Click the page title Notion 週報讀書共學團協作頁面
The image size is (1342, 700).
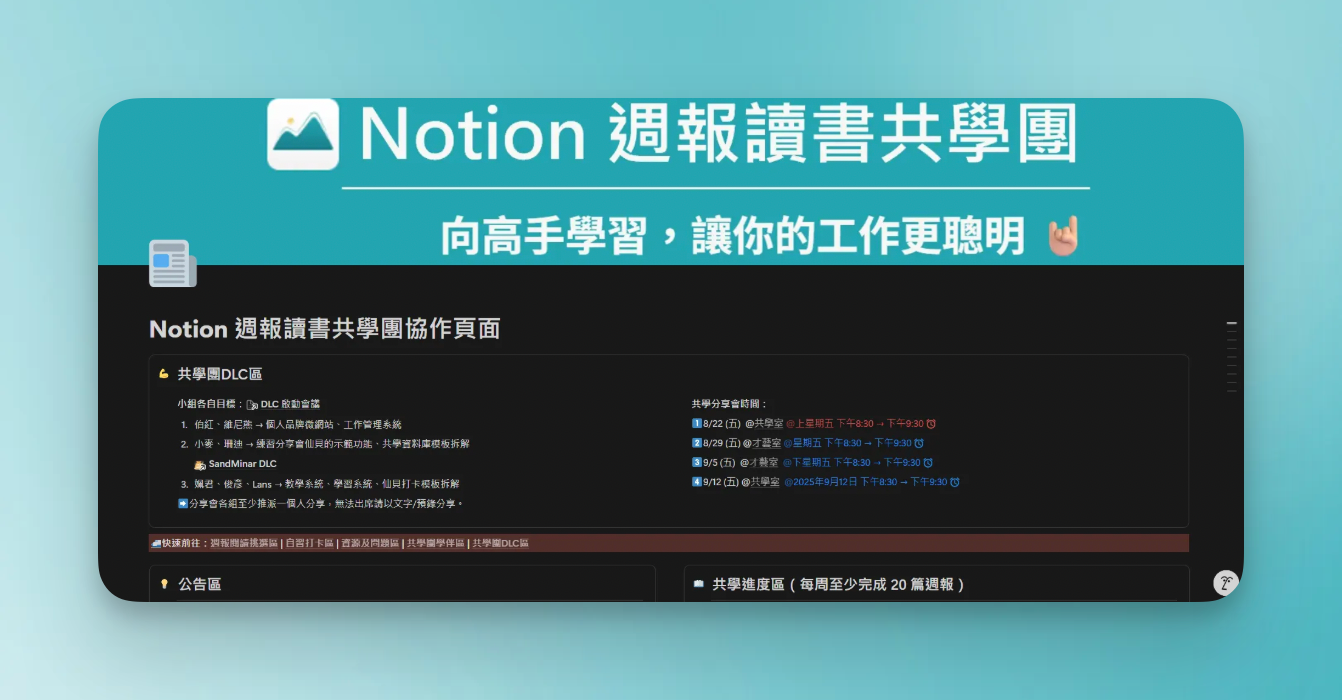pyautogui.click(x=325, y=329)
